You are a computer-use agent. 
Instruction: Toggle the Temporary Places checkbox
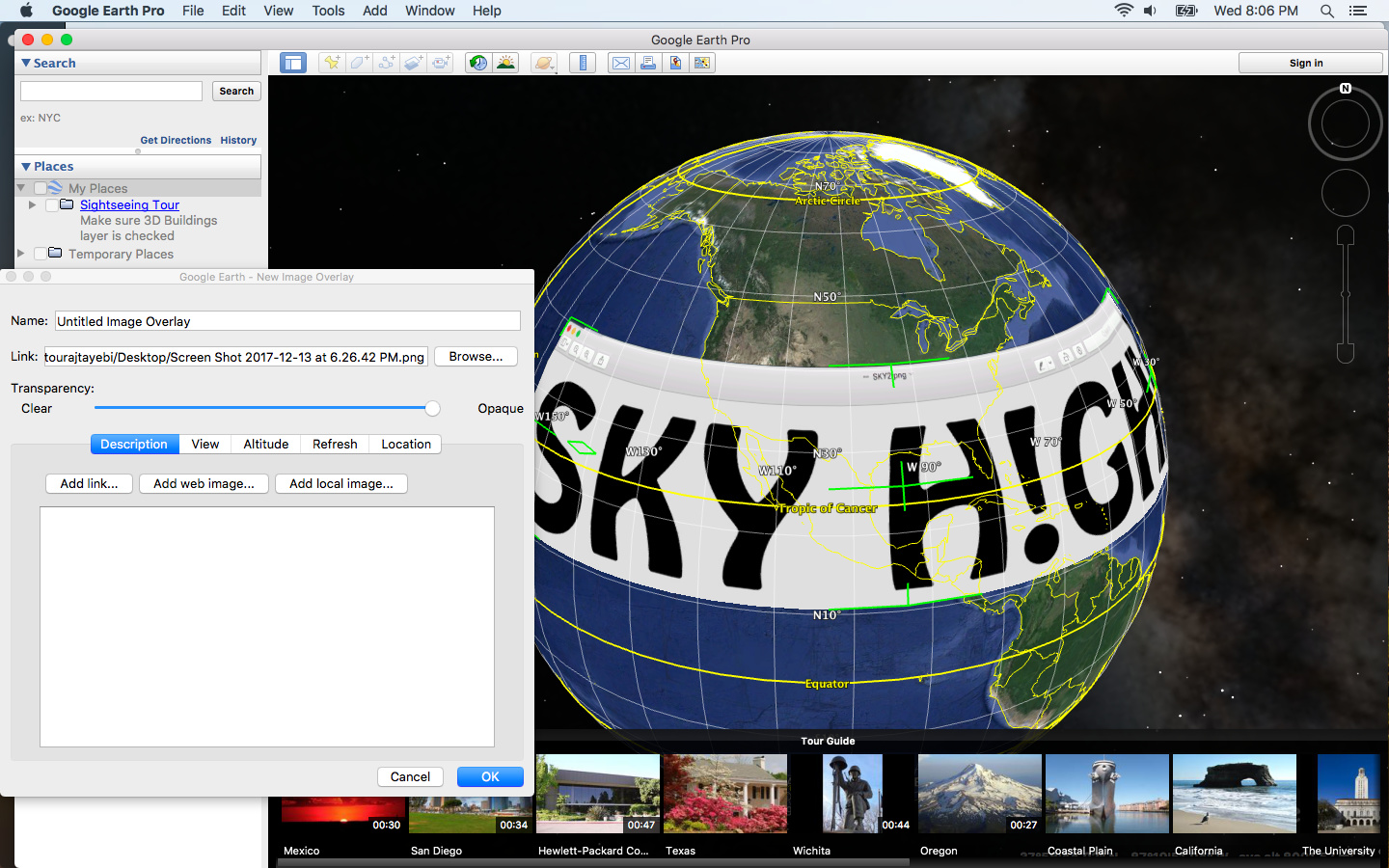[x=40, y=254]
